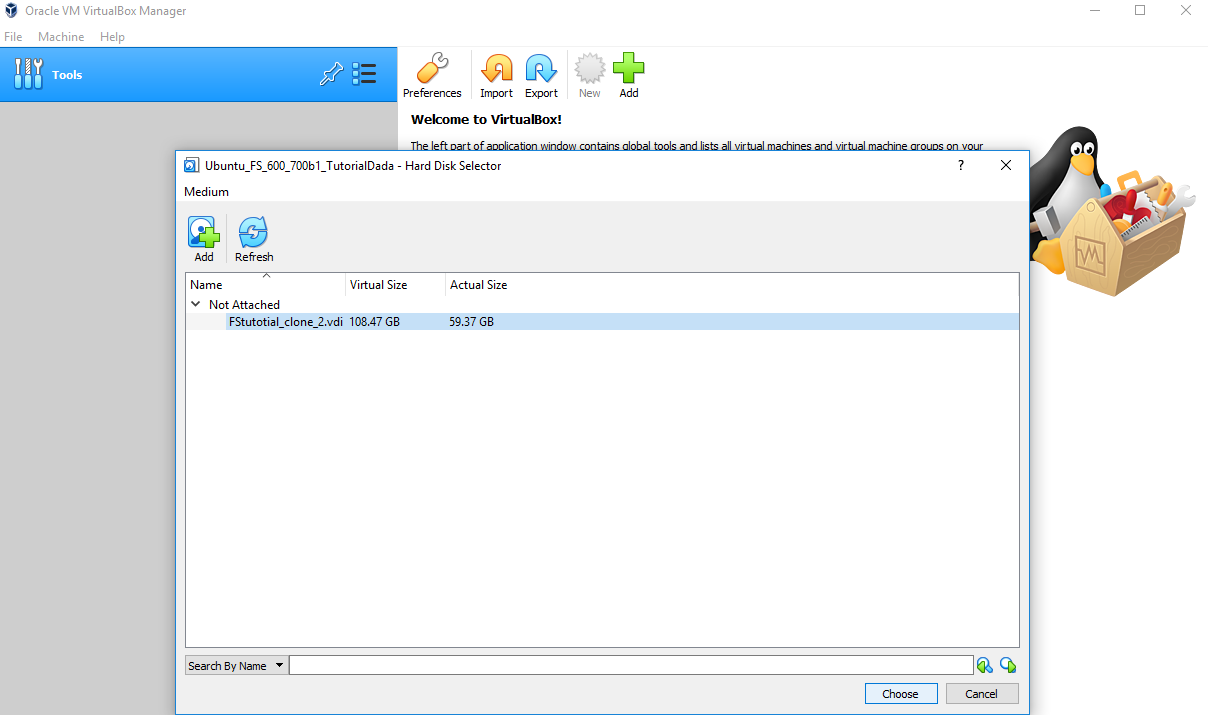Click the Export appliance icon
This screenshot has width=1208, height=715.
[x=541, y=70]
